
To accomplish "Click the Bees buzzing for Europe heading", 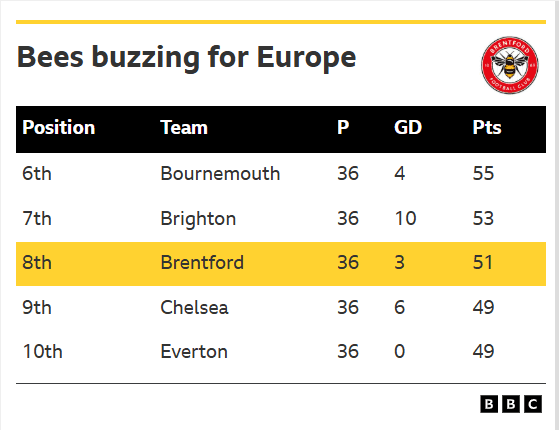I will (x=186, y=57).
